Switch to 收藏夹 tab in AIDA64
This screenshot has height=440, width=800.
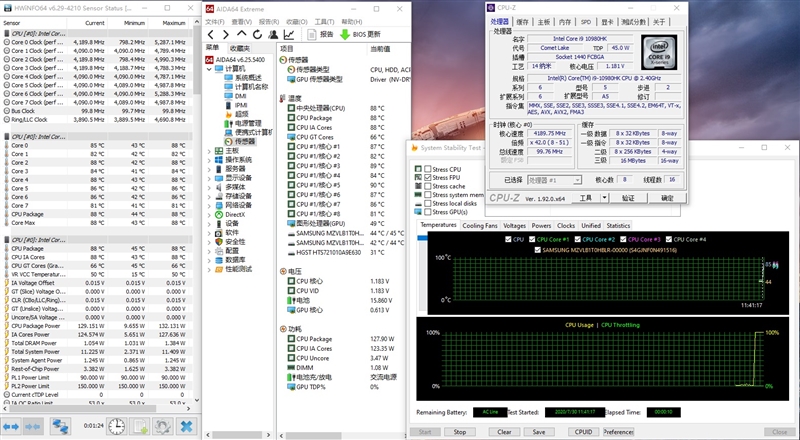240,48
